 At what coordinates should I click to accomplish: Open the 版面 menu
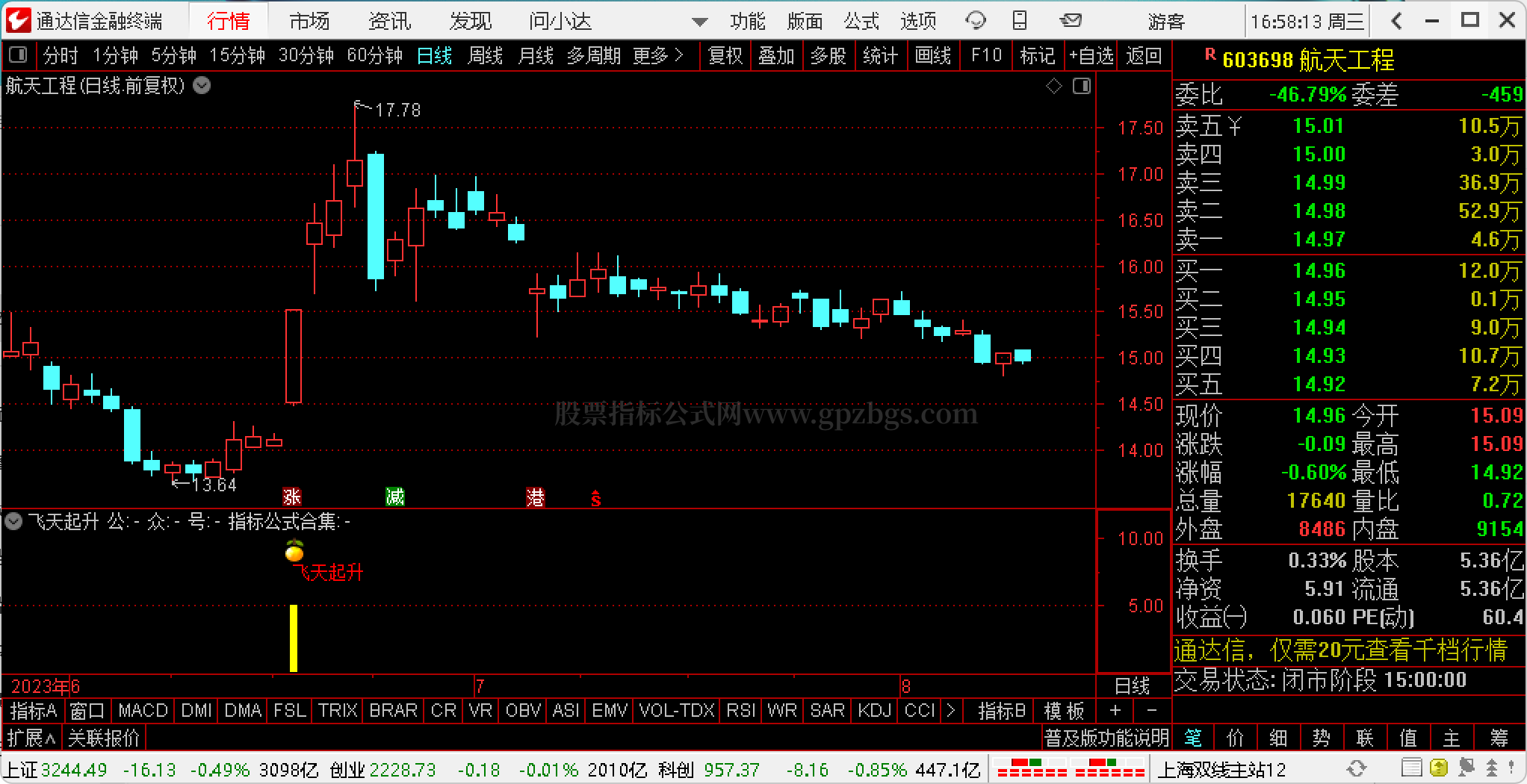click(x=805, y=21)
